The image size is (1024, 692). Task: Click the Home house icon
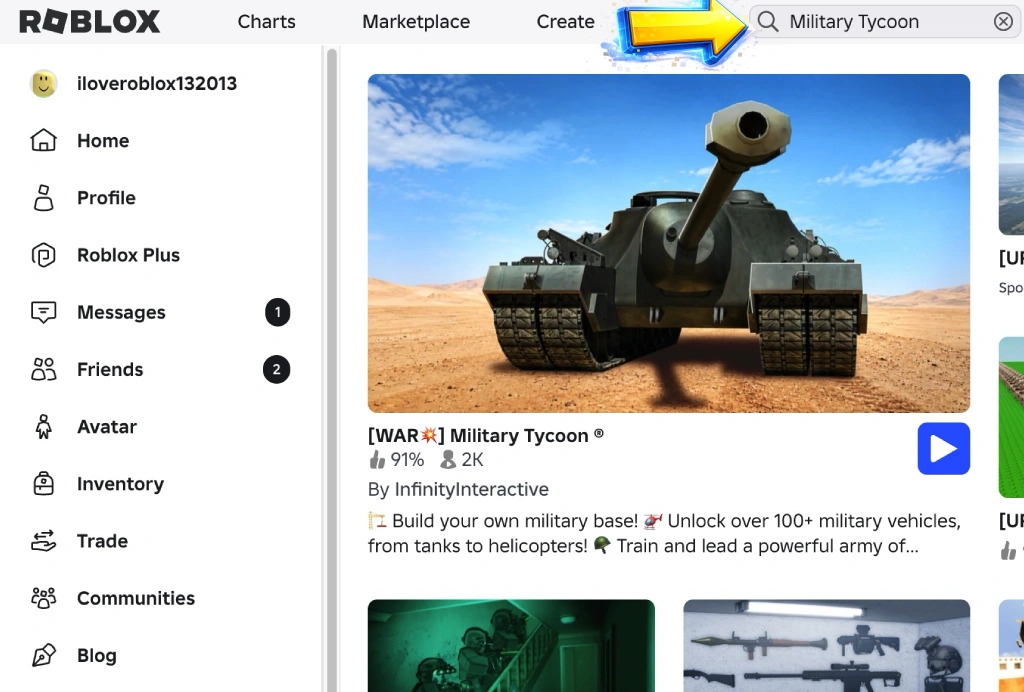pyautogui.click(x=44, y=140)
